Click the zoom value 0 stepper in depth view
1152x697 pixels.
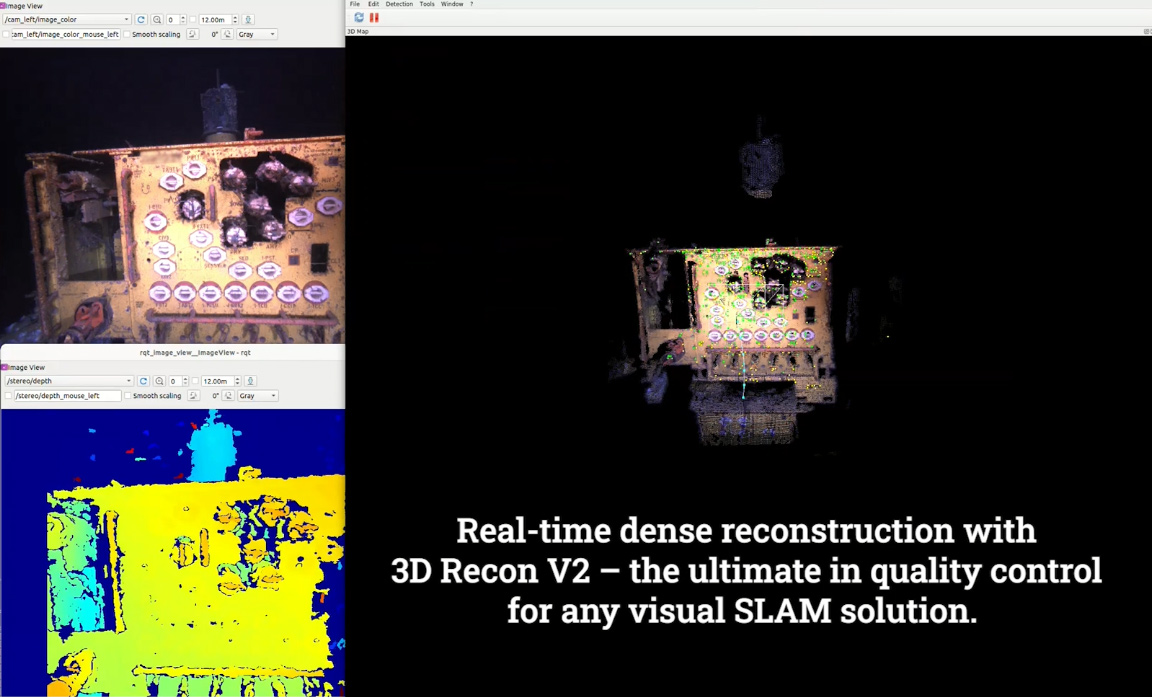pos(179,381)
